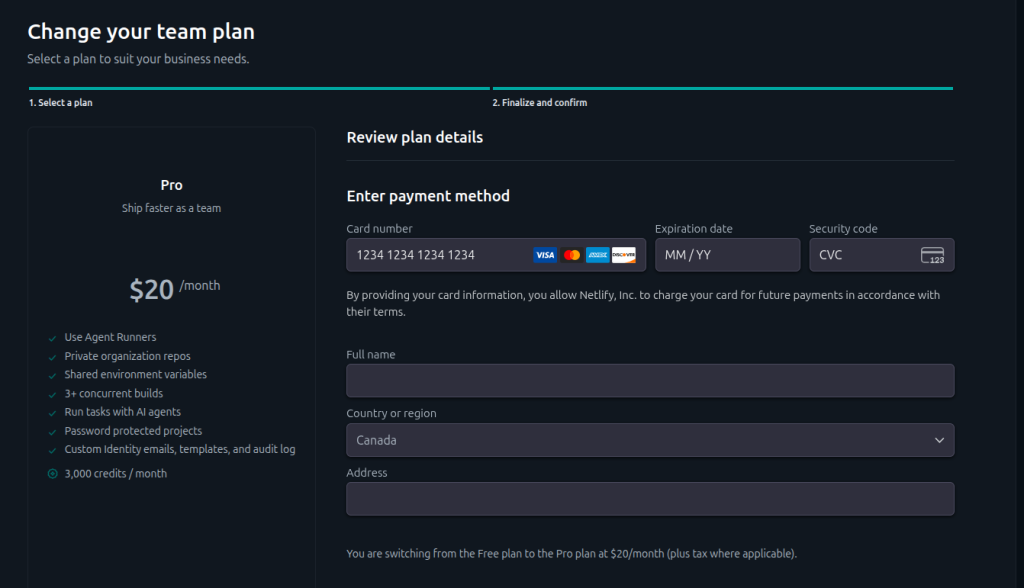Click the switching from Free to Pro notice
This screenshot has width=1024, height=588.
coord(571,553)
